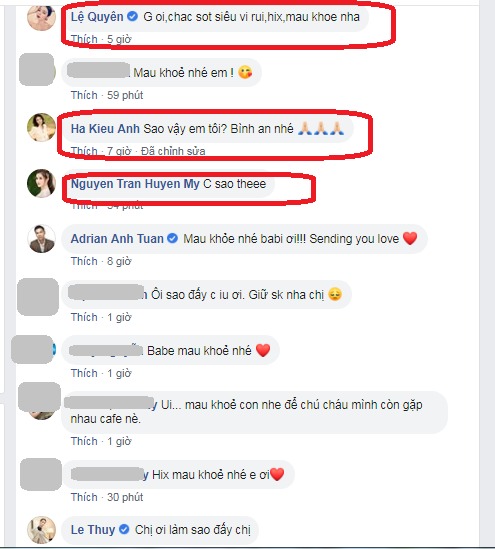Visit Ha Kieu Anh's profile name link
The width and height of the screenshot is (495, 549).
(105, 128)
